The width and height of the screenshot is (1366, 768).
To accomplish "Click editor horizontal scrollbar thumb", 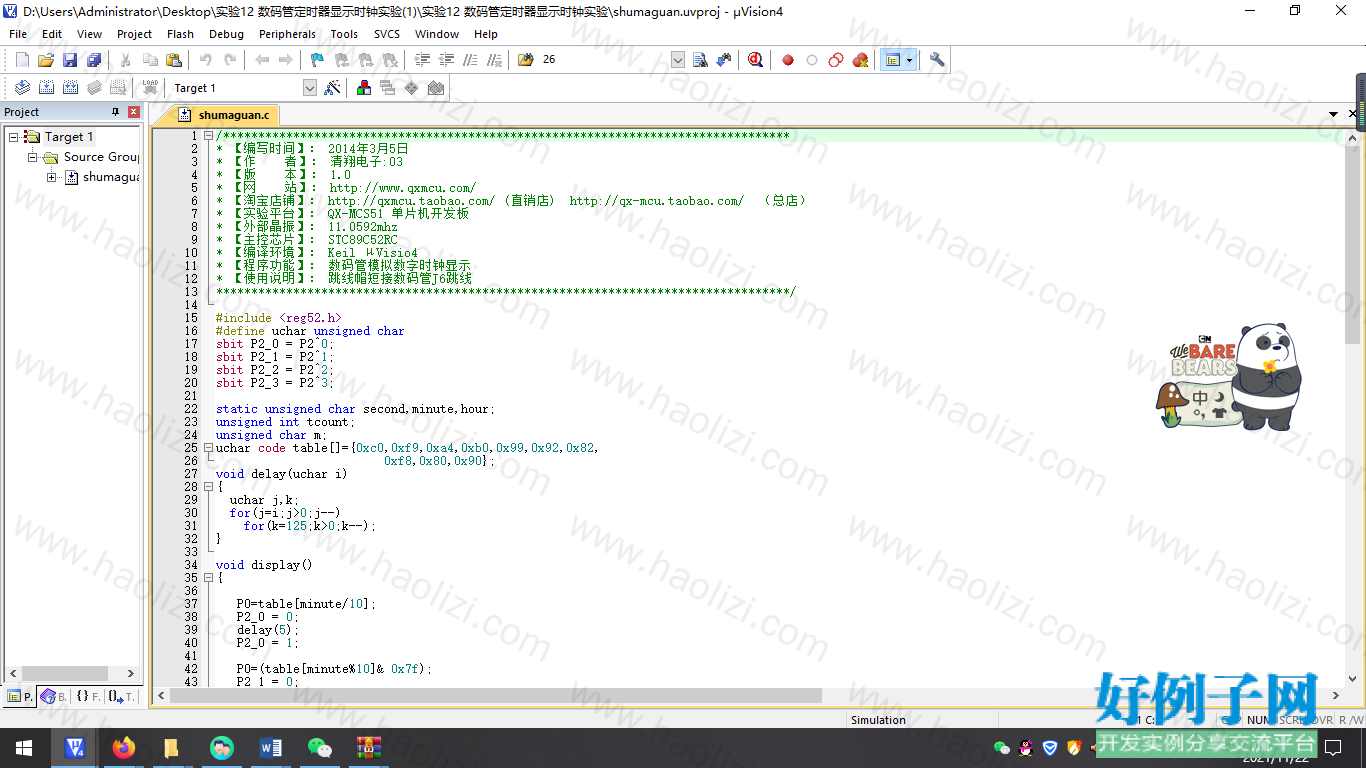I will pos(496,695).
